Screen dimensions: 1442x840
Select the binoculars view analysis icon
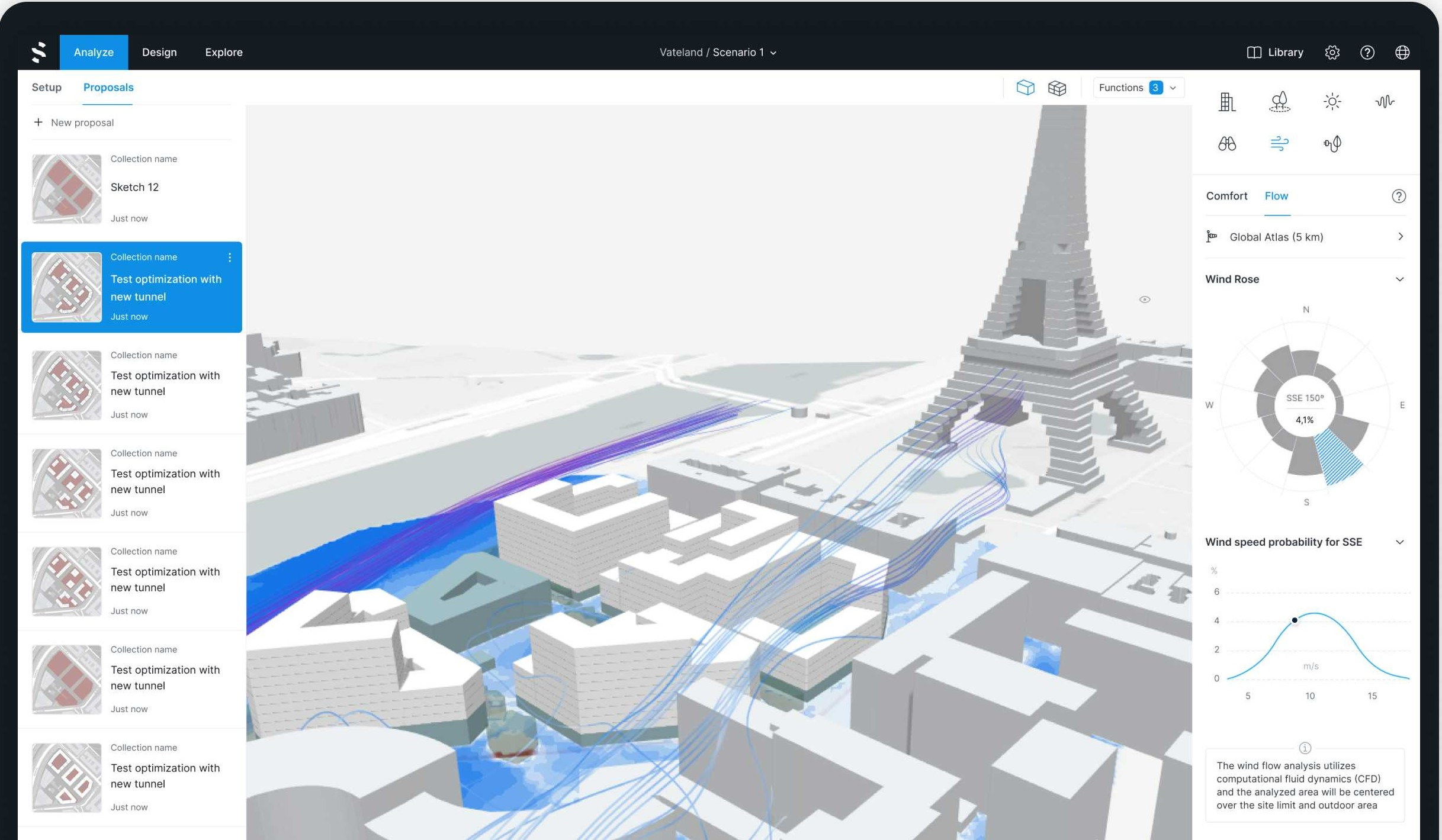pos(1226,144)
